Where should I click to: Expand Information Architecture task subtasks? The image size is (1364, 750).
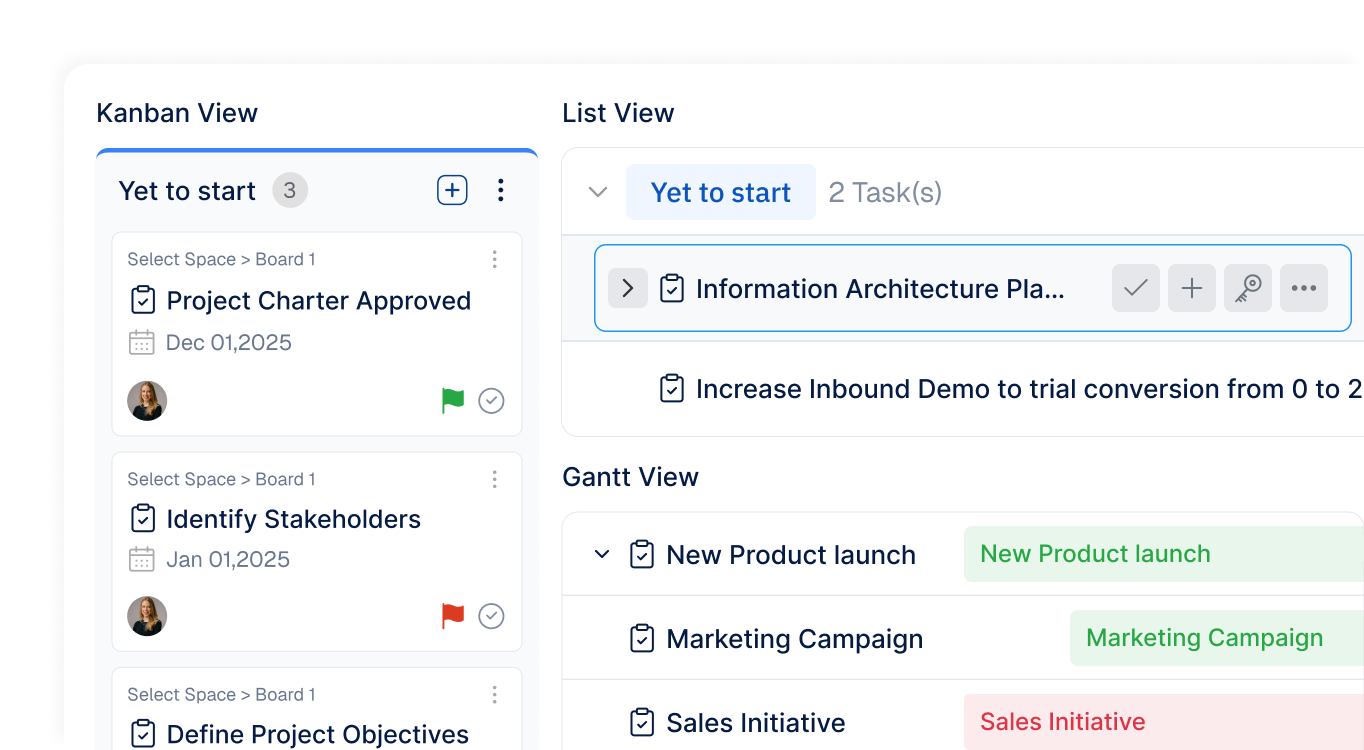[x=628, y=288]
